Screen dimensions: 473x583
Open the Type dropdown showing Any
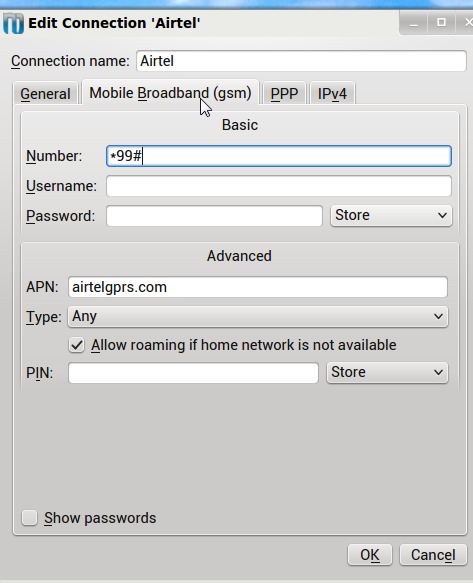[258, 317]
